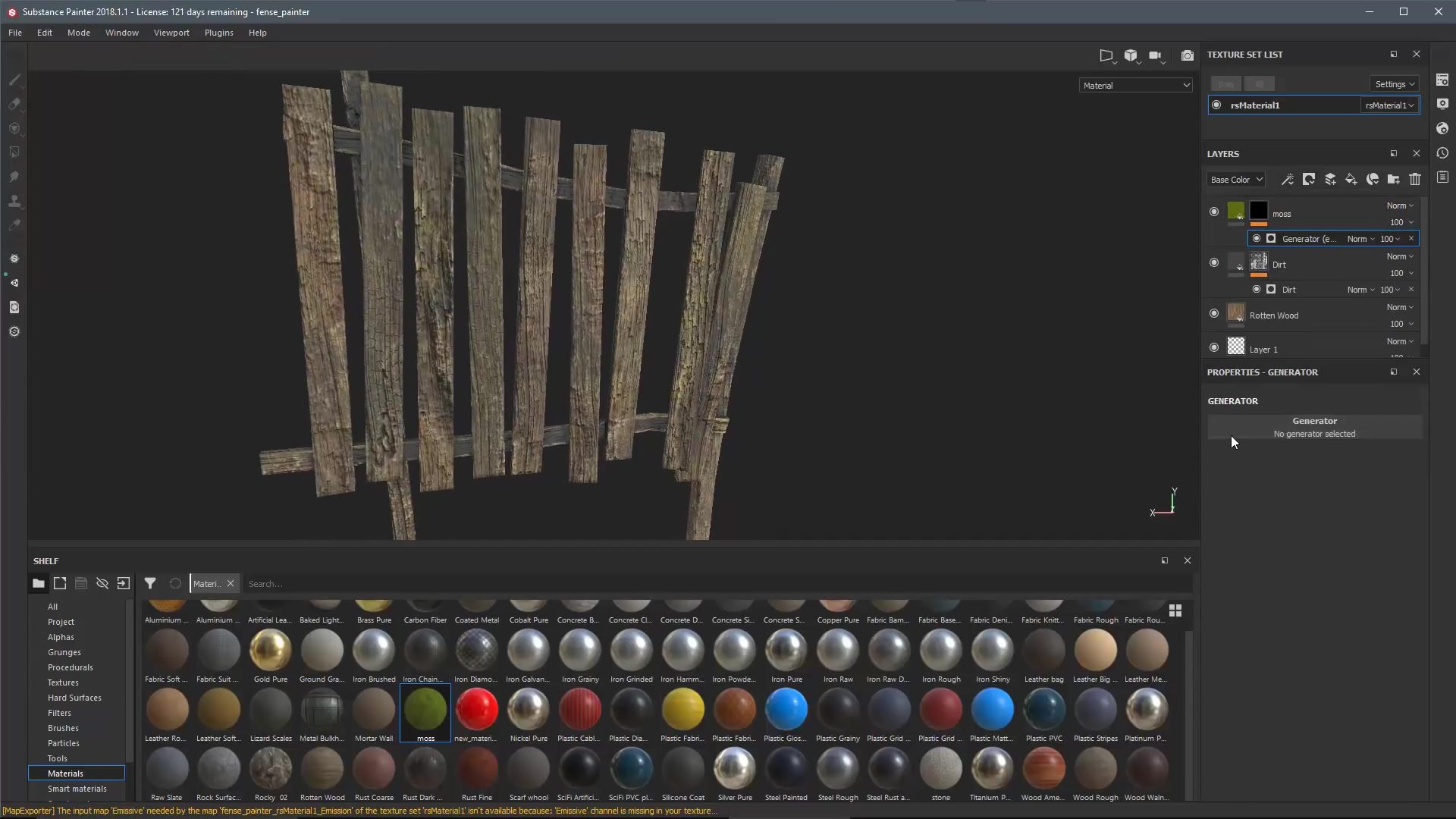1456x819 pixels.
Task: Toggle visibility of the Dirt layer
Action: 1214,263
